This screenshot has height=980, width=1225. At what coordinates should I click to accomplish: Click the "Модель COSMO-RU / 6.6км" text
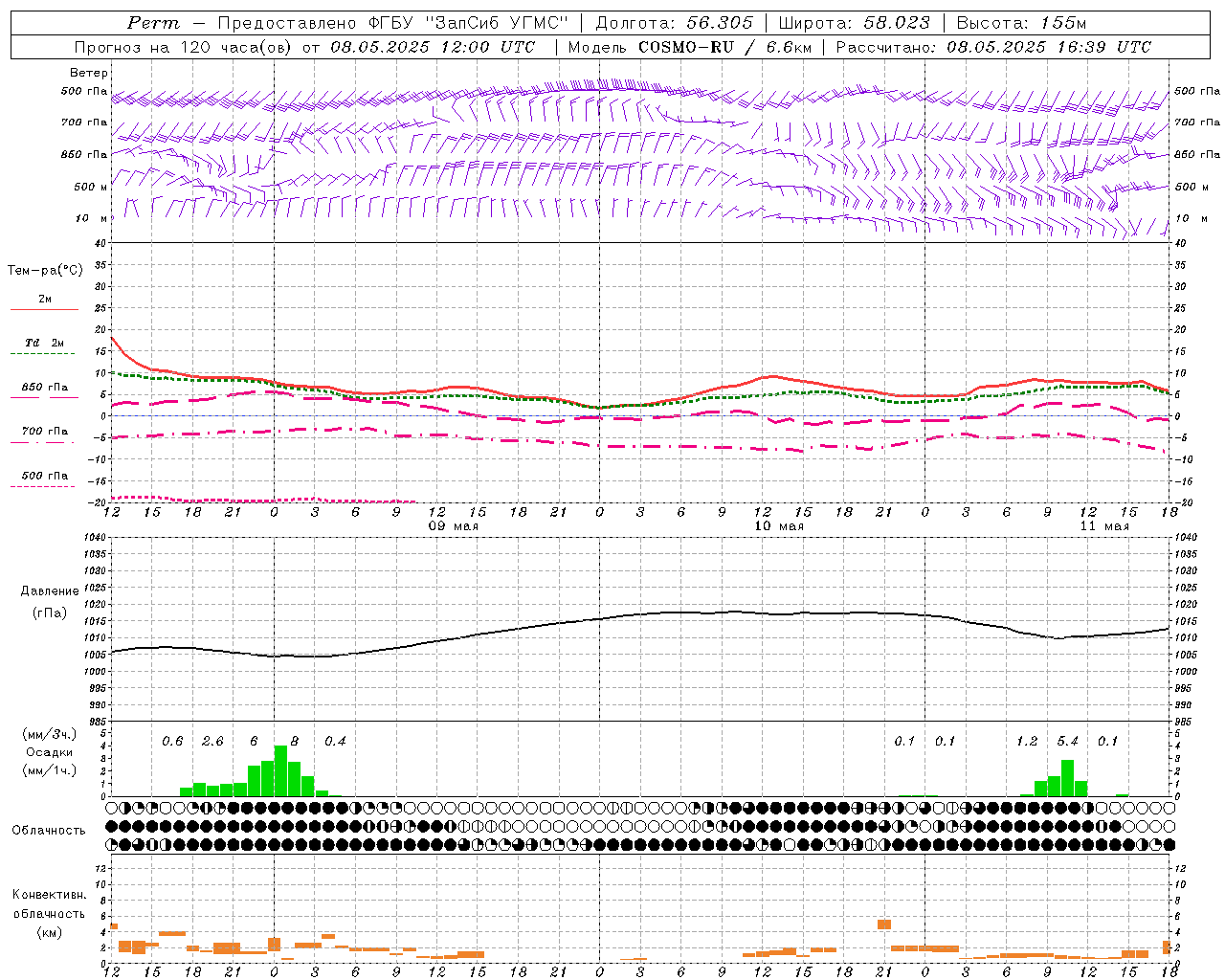tap(689, 47)
